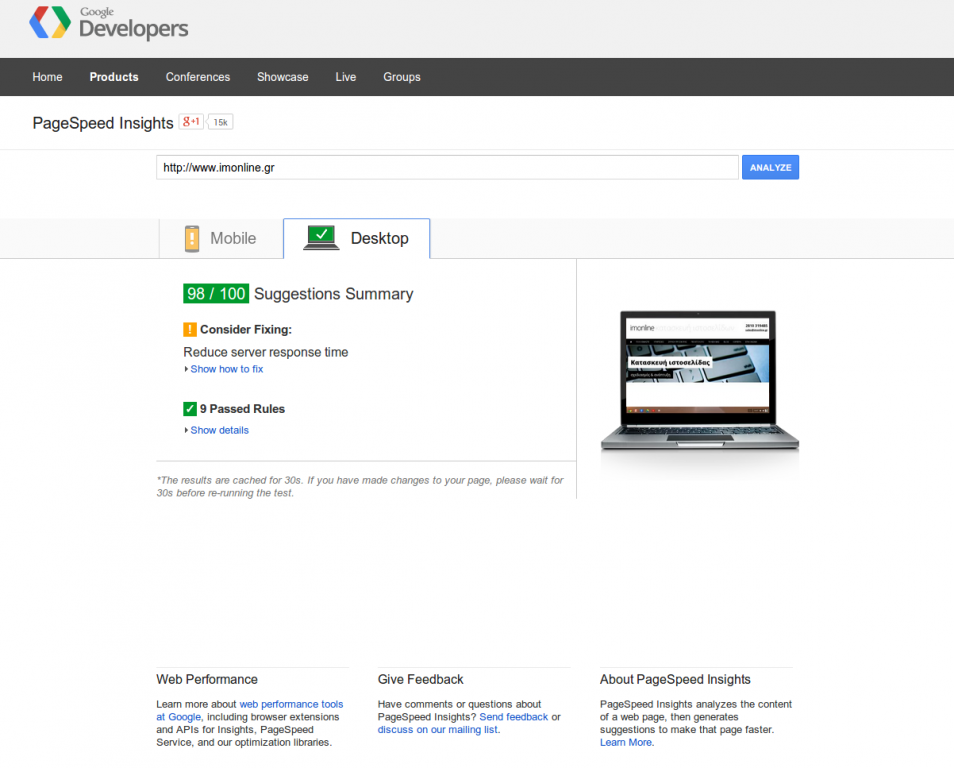The image size is (954, 768).
Task: Expand Show how to fix
Action: point(224,369)
